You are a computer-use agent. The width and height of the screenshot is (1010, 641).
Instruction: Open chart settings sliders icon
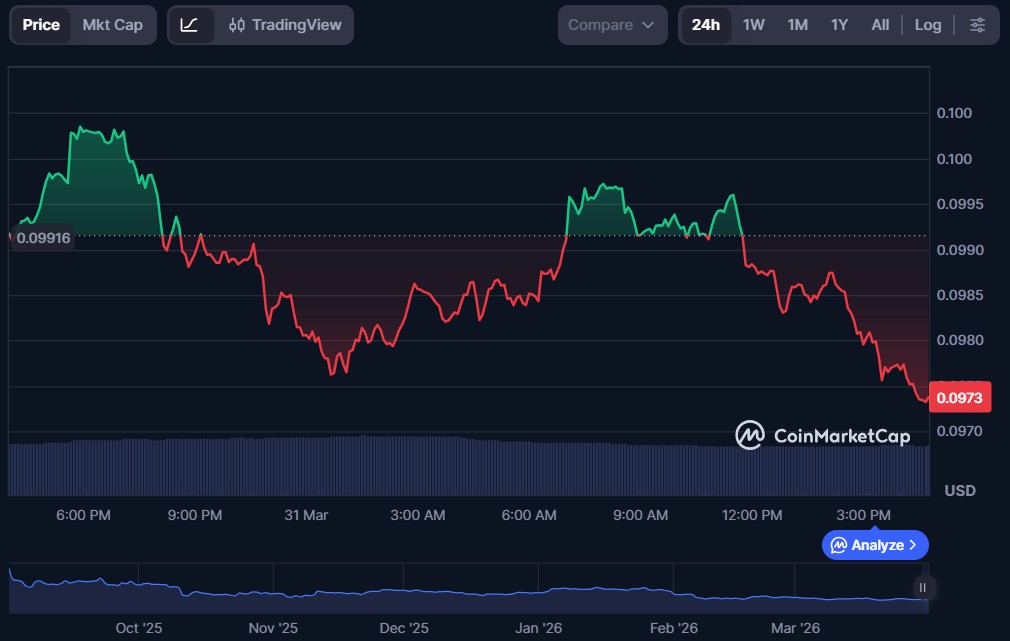[977, 25]
